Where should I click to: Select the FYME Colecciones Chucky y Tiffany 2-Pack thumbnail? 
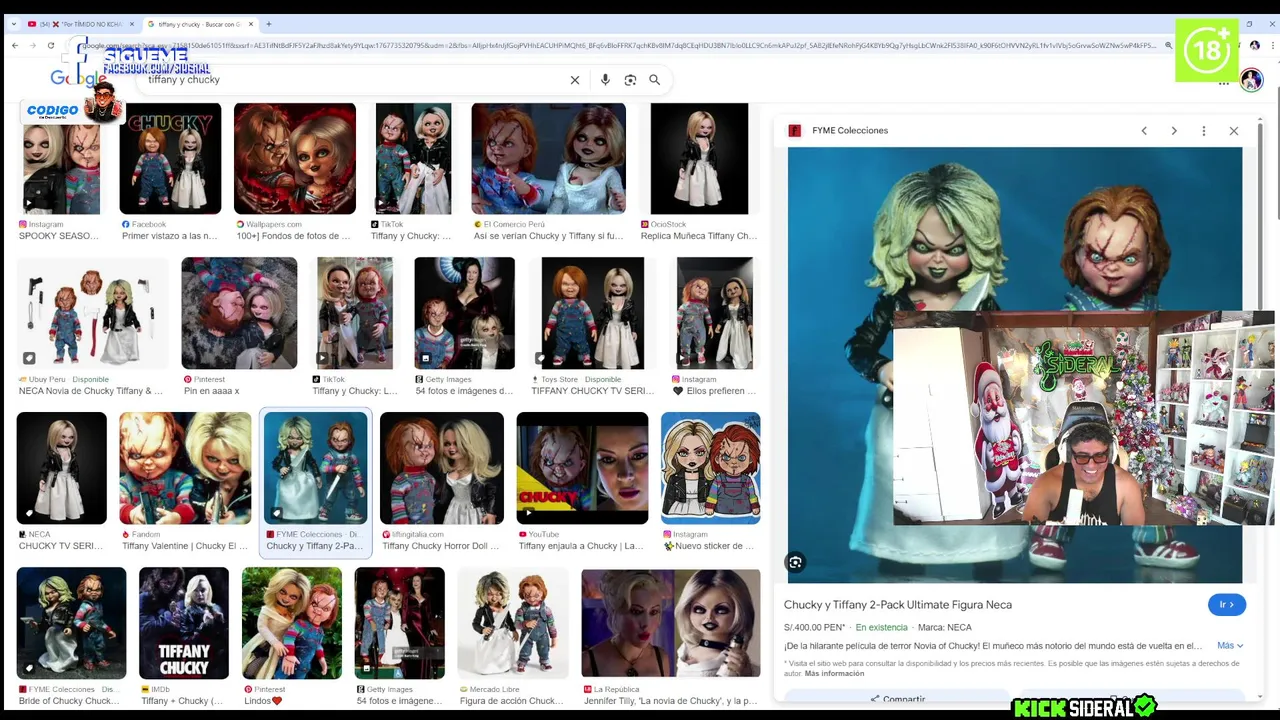pyautogui.click(x=315, y=468)
